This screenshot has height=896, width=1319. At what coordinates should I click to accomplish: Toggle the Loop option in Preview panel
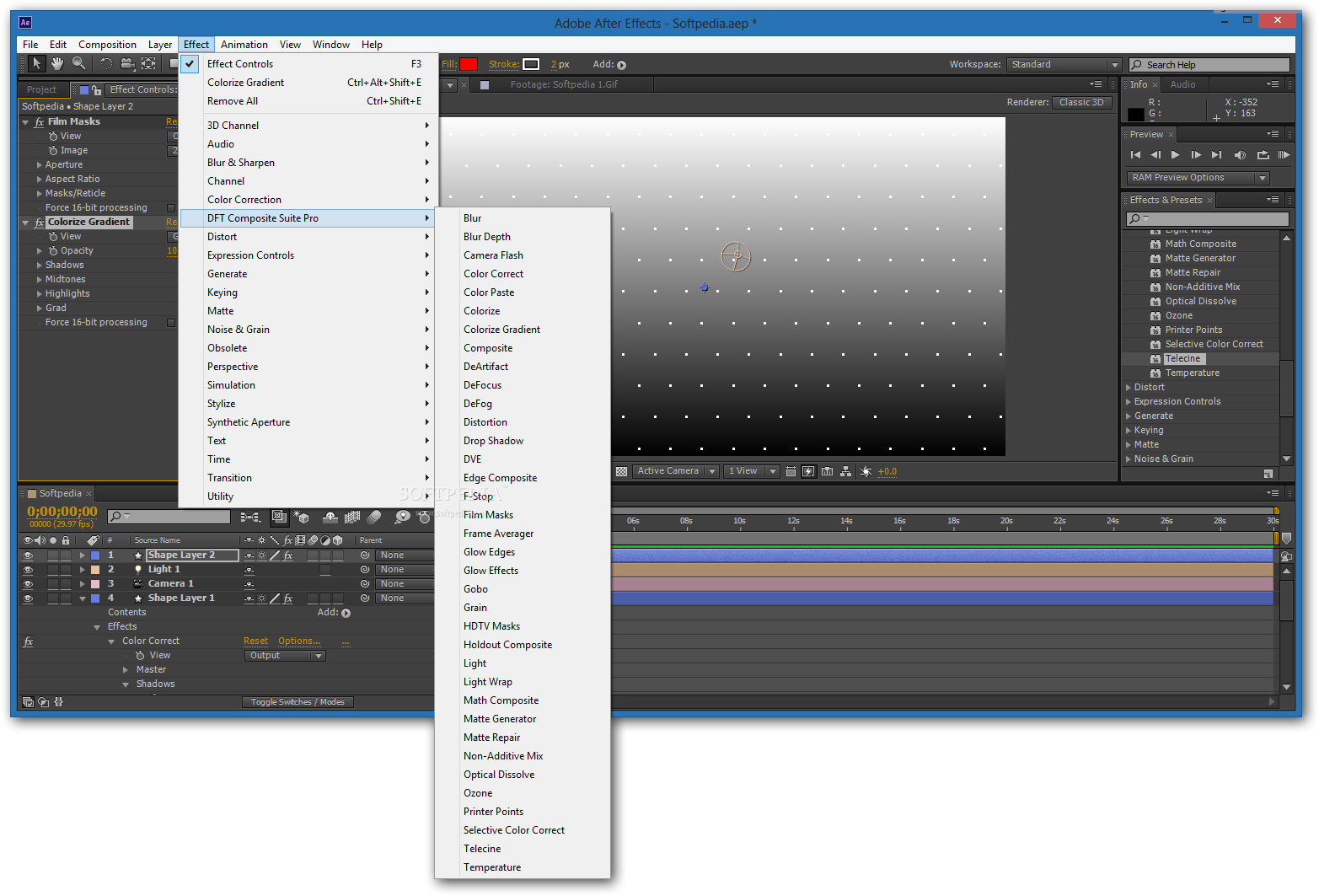click(1263, 155)
